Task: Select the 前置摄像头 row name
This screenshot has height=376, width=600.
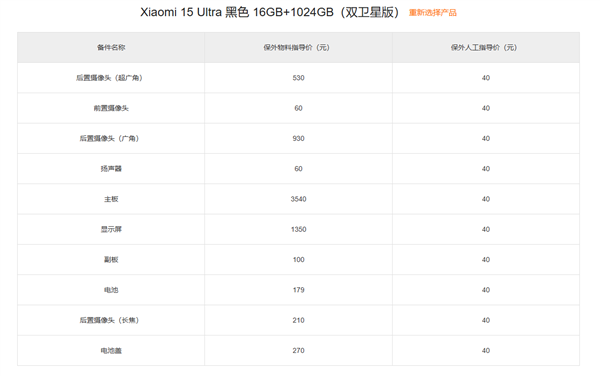Action: 111,108
